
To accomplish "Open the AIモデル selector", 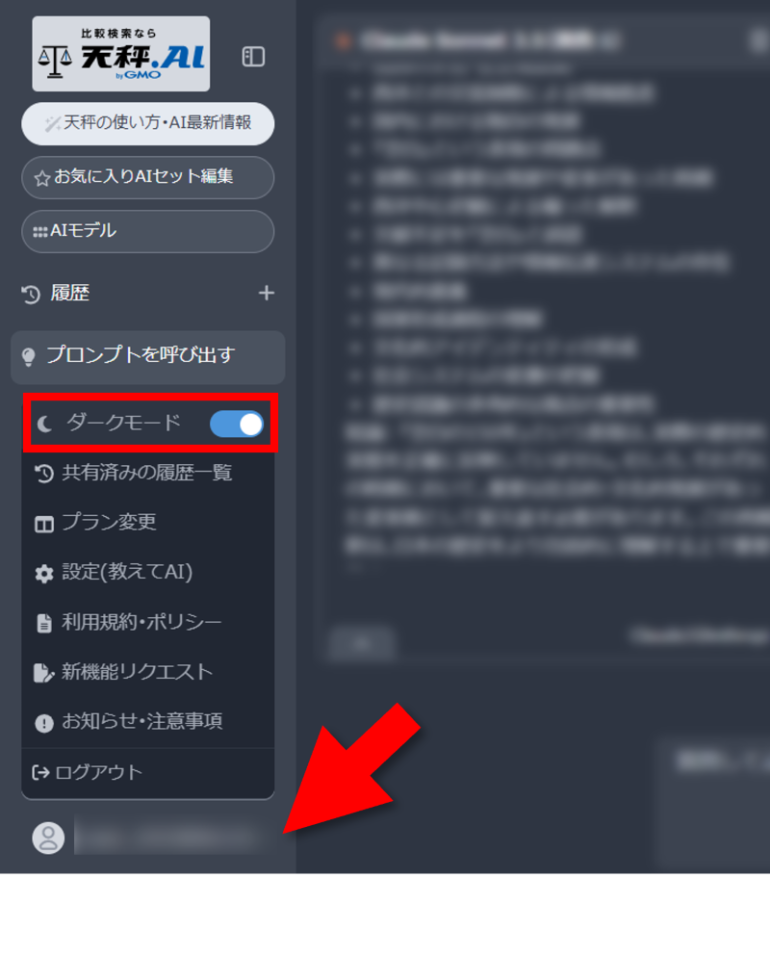I will pyautogui.click(x=148, y=231).
